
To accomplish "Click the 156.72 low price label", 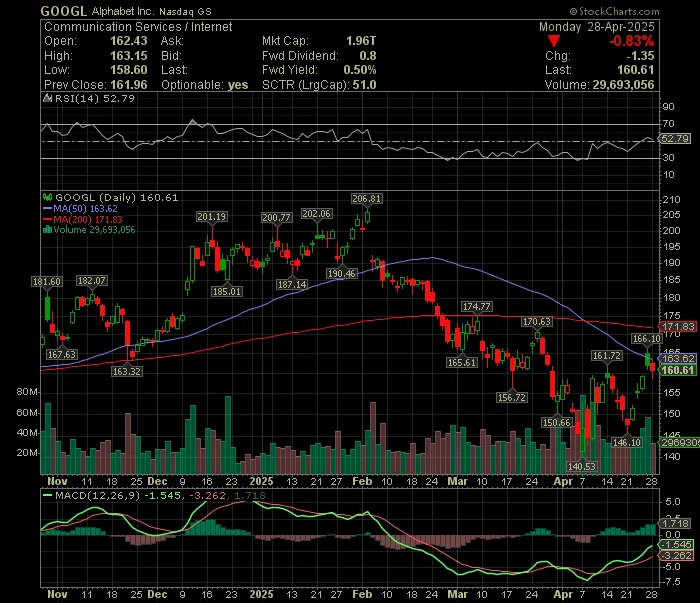I will [x=512, y=397].
